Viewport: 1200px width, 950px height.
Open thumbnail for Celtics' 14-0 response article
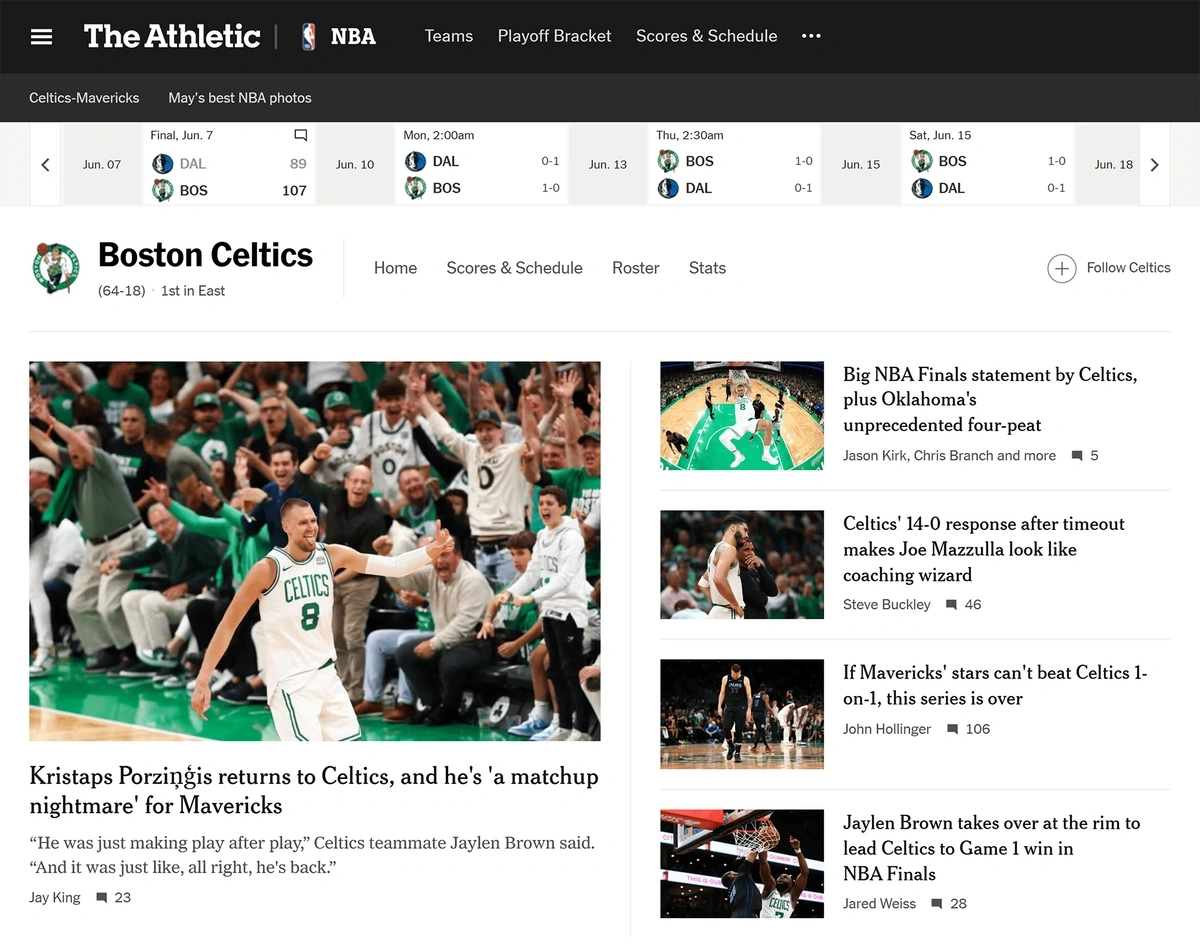[742, 565]
